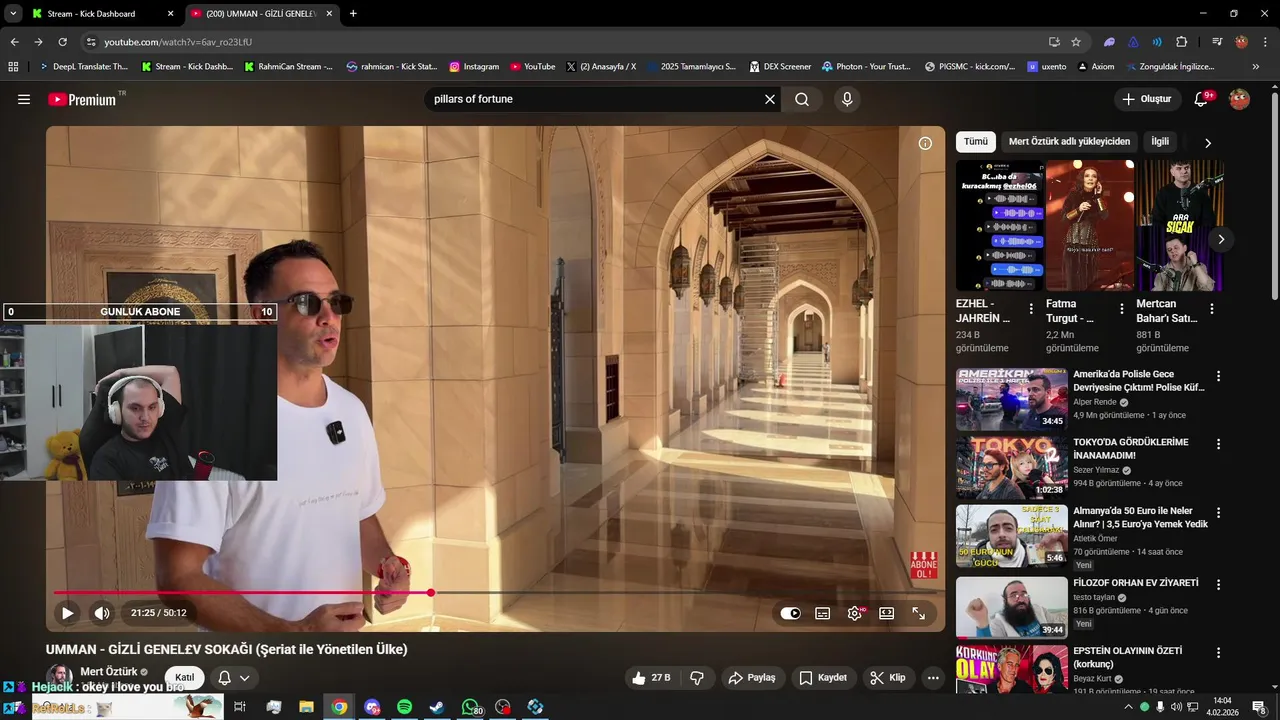The height and width of the screenshot is (720, 1280).
Task: Open options for Mertcan Bahar short
Action: (x=1212, y=309)
